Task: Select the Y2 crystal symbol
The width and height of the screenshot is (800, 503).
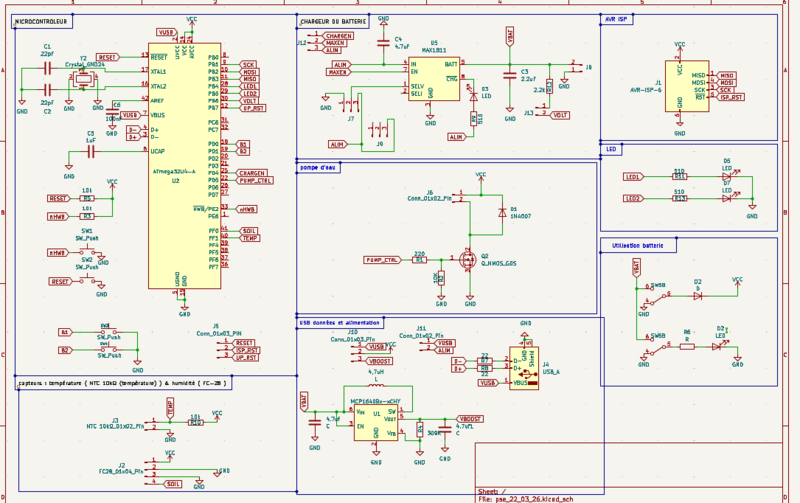Action: tap(83, 79)
